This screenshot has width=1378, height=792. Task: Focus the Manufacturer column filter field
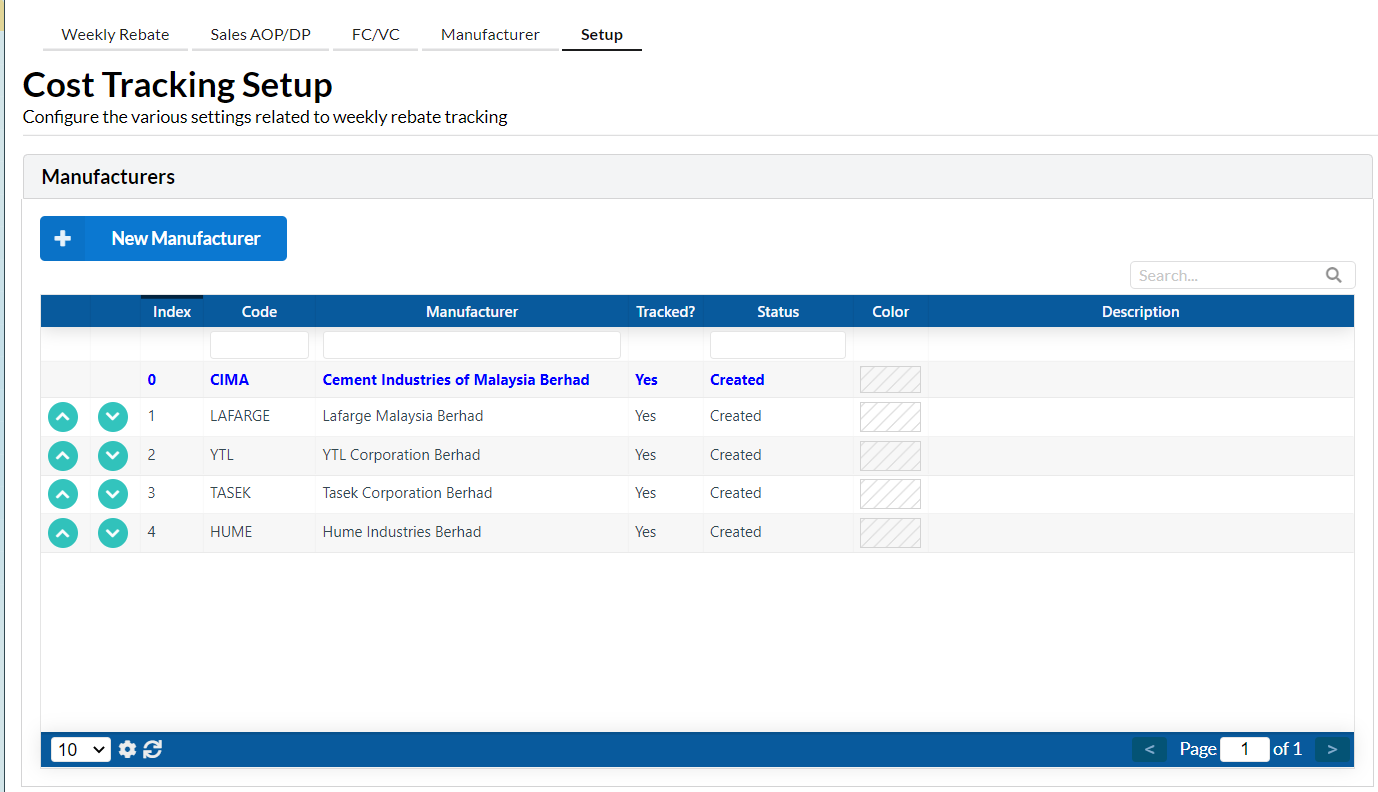pos(472,345)
